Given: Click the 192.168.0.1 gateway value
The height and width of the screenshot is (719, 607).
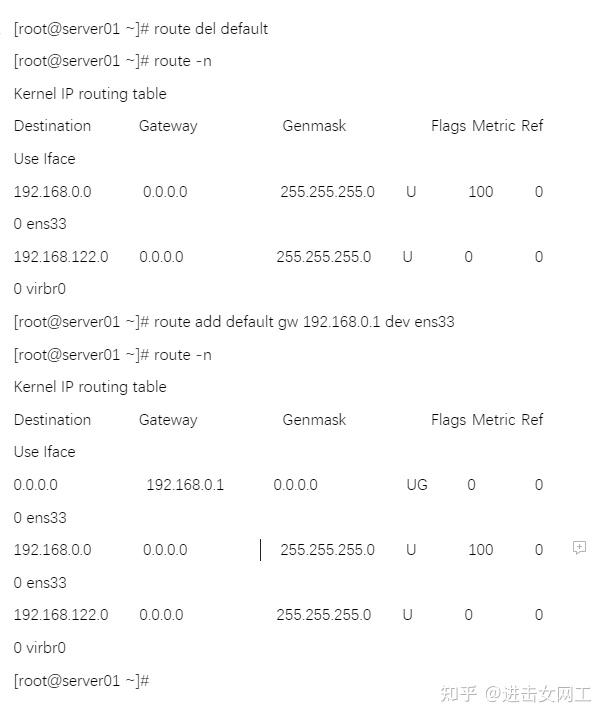Looking at the screenshot, I should pos(185,485).
